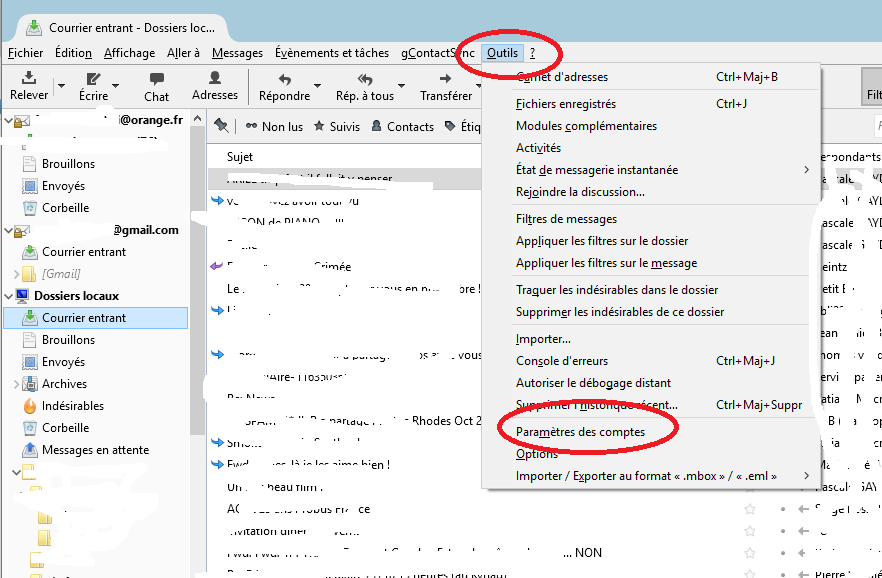Open the Adresses address book button

point(215,79)
